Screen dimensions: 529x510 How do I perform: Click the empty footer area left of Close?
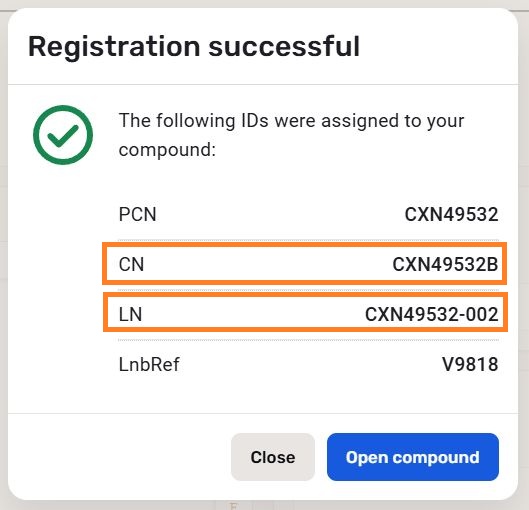point(119,457)
